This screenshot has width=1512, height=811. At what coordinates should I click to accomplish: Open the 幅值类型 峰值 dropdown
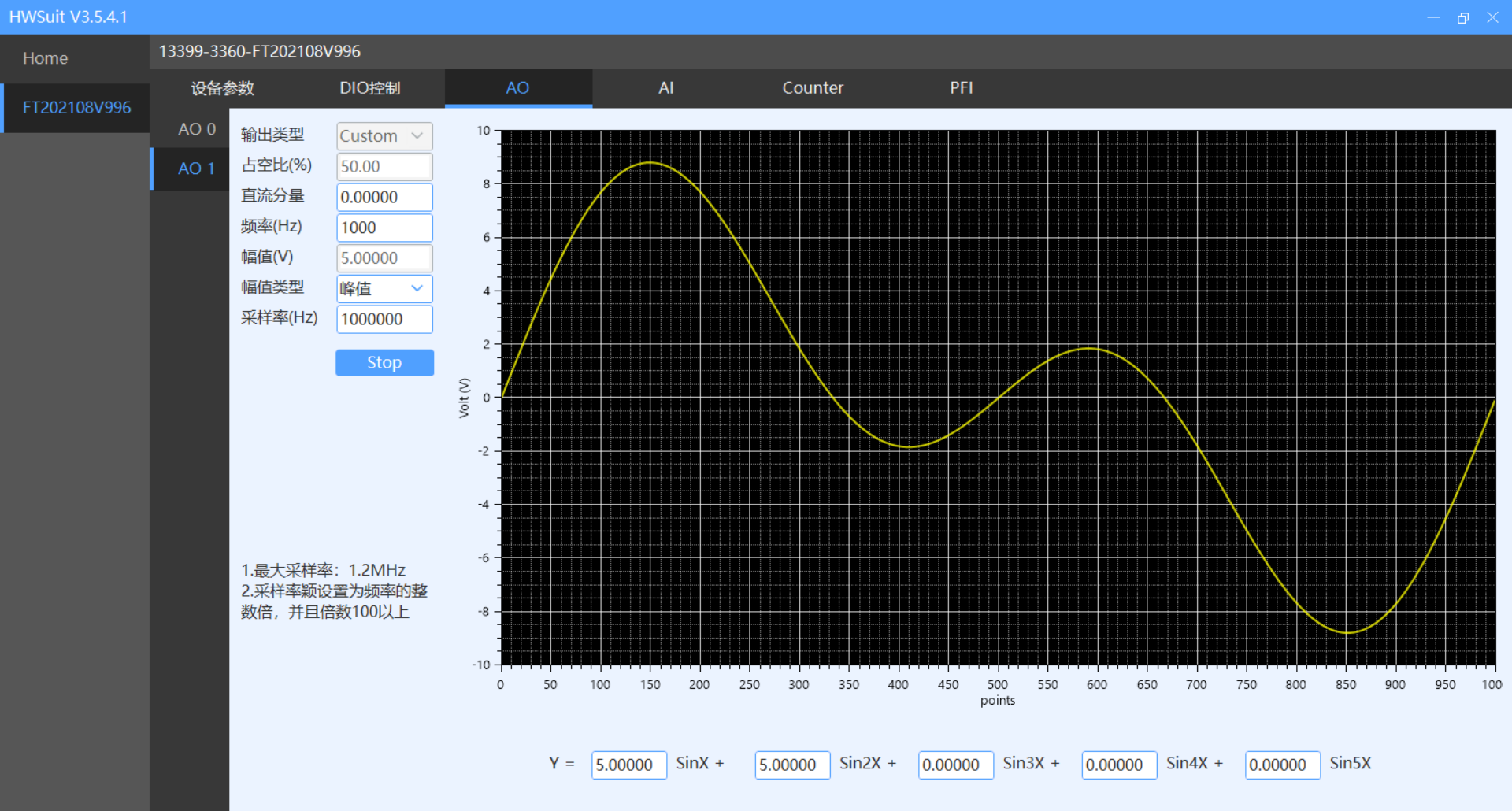click(x=384, y=289)
